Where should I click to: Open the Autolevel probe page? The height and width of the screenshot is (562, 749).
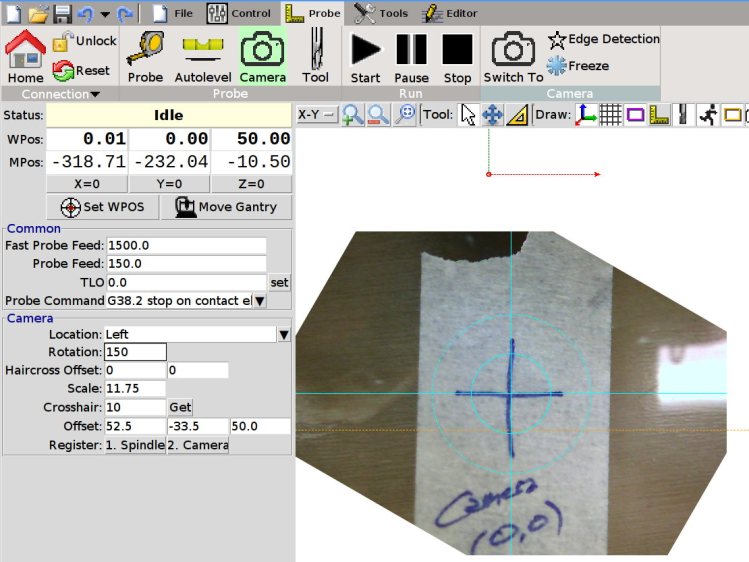tap(202, 55)
